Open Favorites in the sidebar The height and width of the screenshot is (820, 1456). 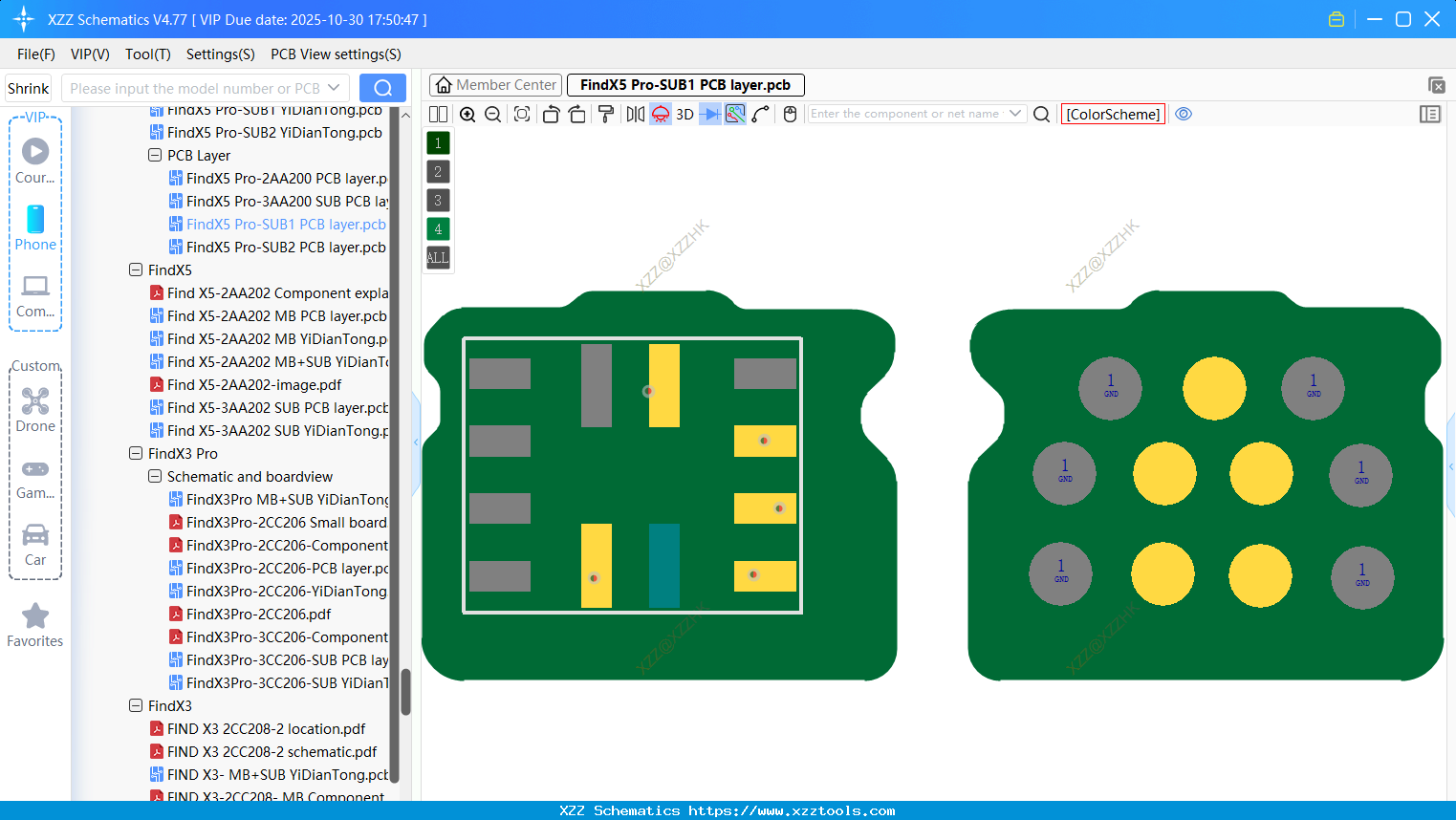(35, 626)
